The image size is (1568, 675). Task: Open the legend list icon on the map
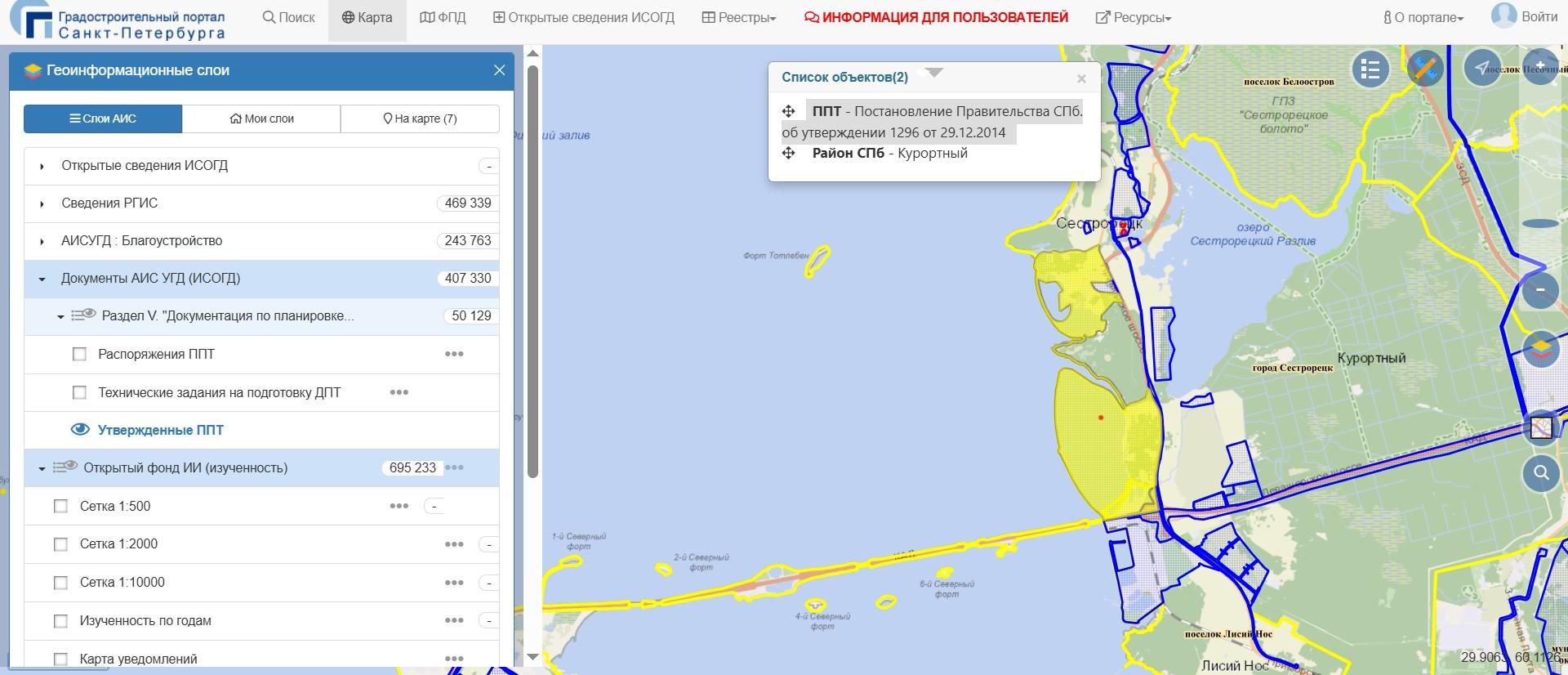[x=1370, y=69]
